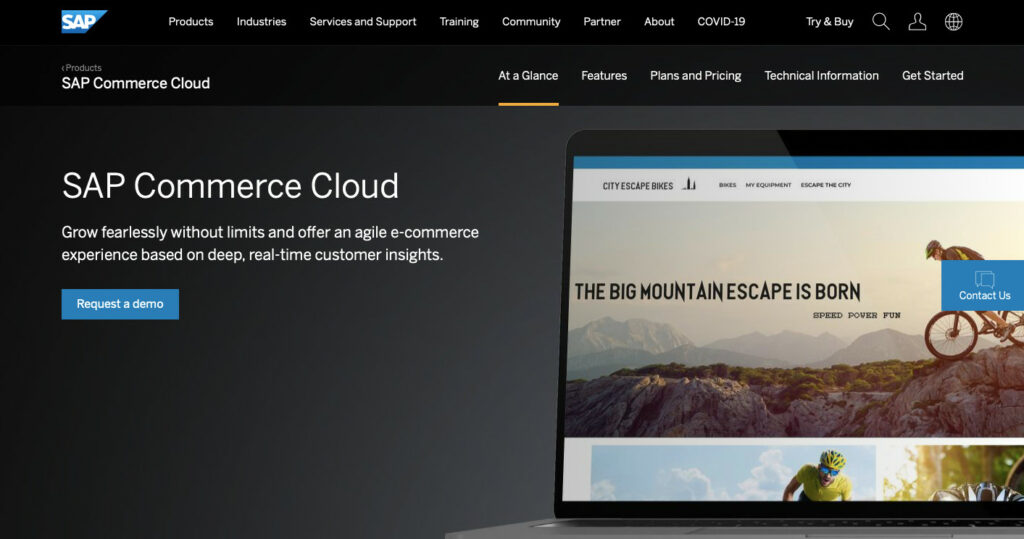Open the globe country selector icon
The height and width of the screenshot is (539, 1024).
[953, 22]
